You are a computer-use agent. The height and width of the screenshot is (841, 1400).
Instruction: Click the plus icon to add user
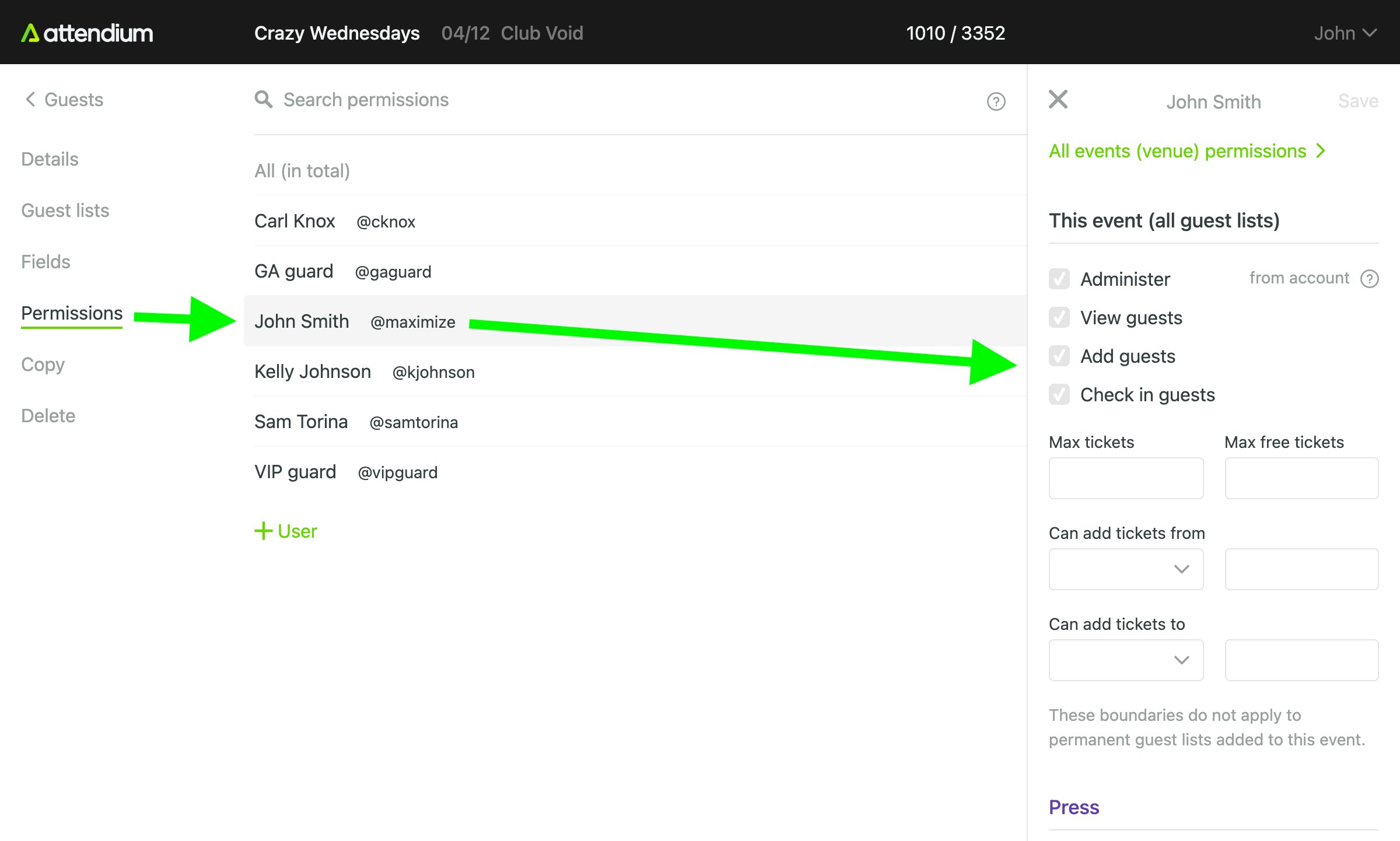click(x=263, y=531)
